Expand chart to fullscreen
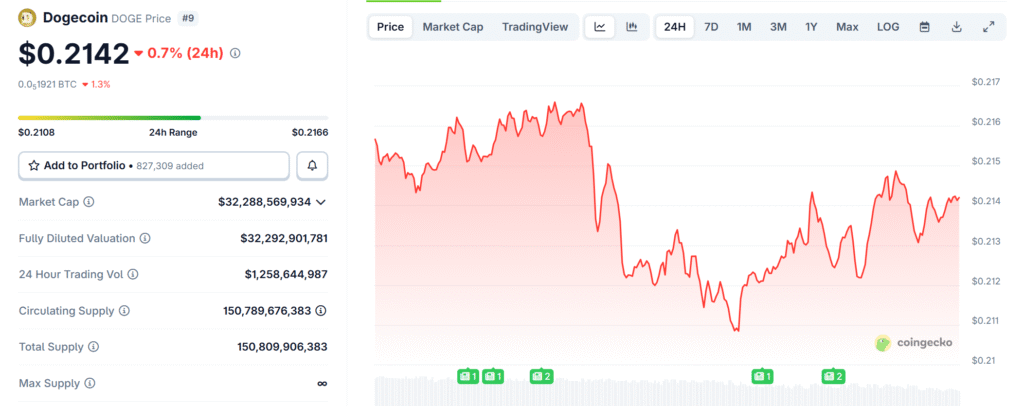Image resolution: width=1024 pixels, height=406 pixels. [x=989, y=27]
